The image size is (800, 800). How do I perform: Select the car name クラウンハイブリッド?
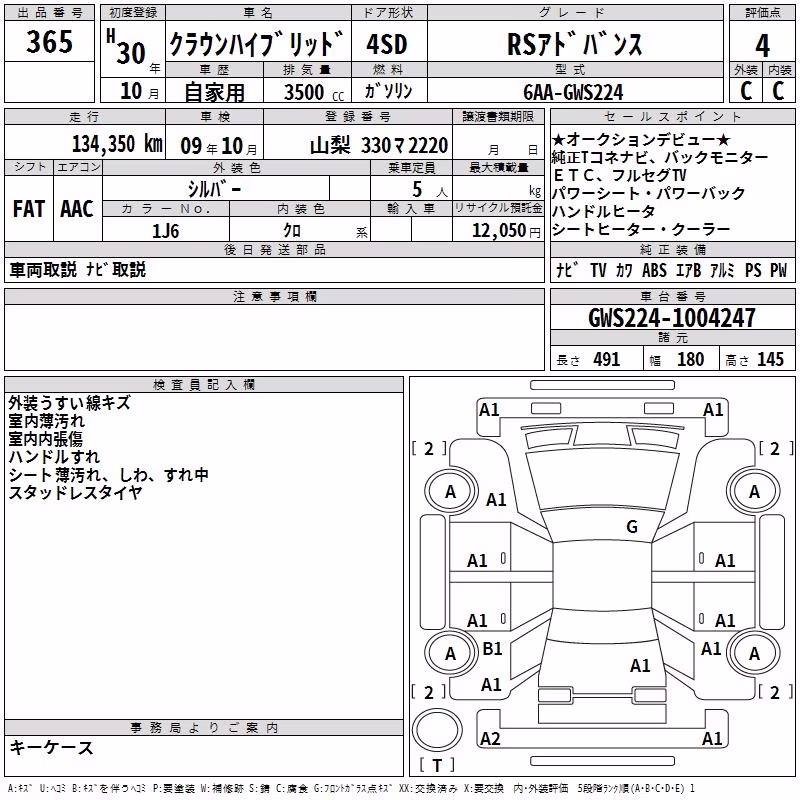tap(257, 43)
